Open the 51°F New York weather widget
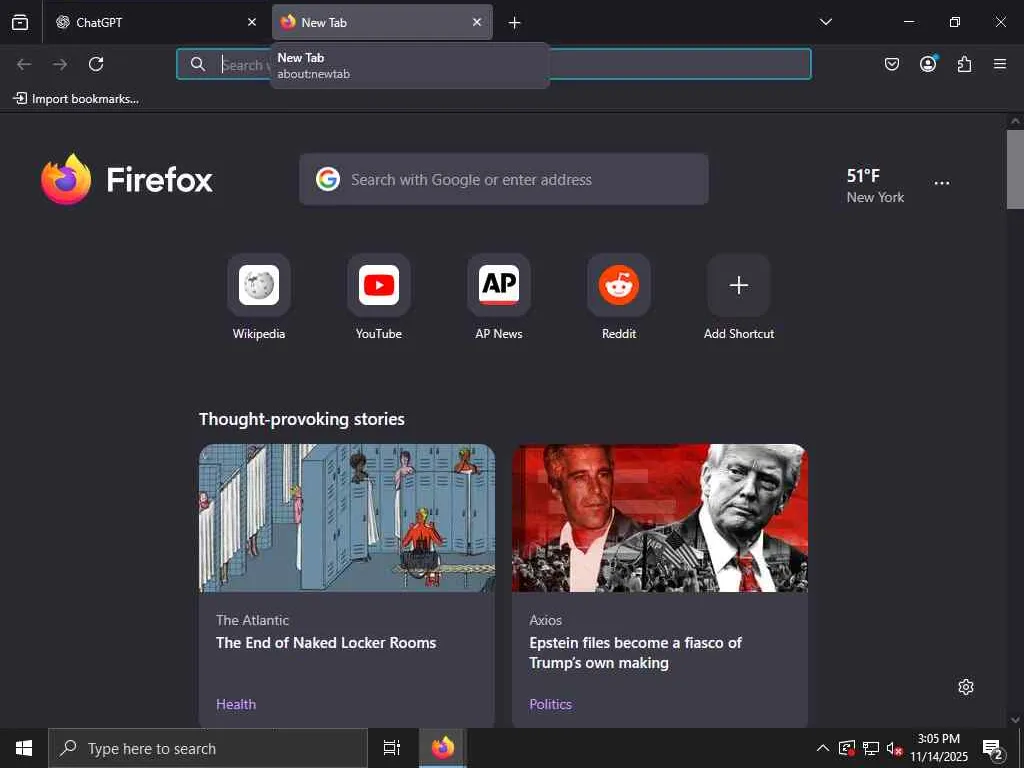 tap(875, 185)
